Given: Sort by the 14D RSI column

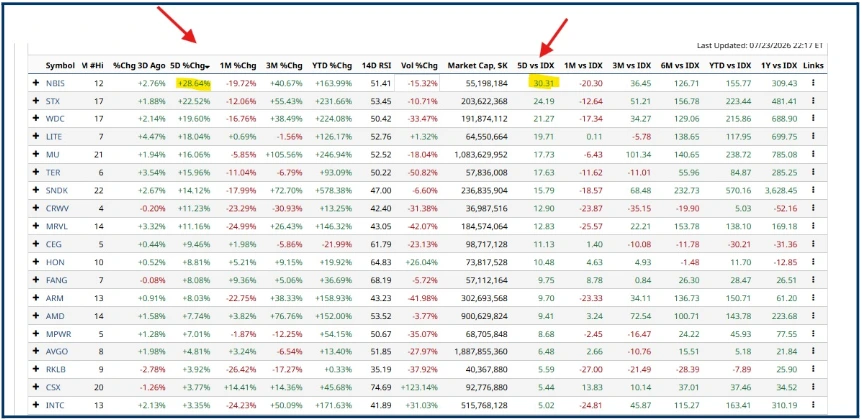Looking at the screenshot, I should (x=376, y=65).
